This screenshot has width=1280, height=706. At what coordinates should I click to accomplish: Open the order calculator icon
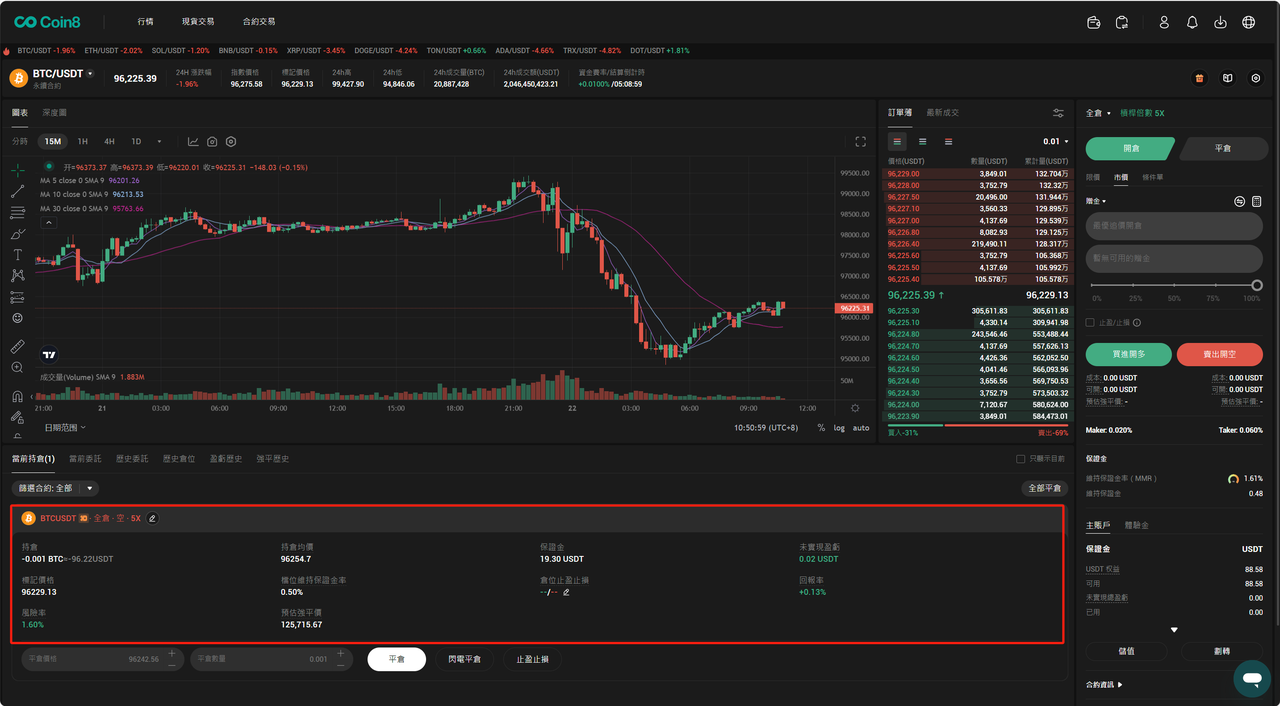1257,201
